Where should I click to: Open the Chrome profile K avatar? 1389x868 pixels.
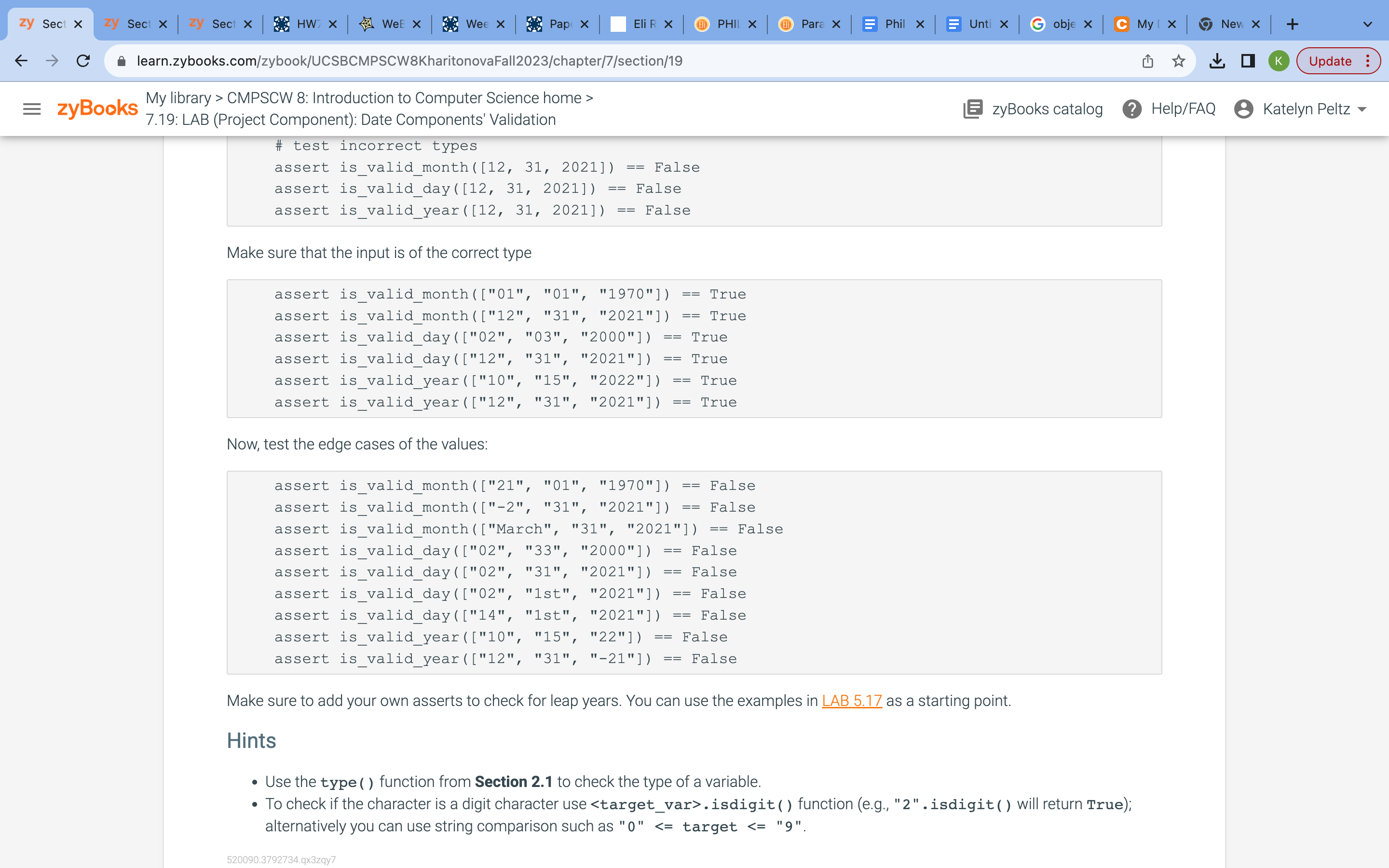tap(1278, 61)
